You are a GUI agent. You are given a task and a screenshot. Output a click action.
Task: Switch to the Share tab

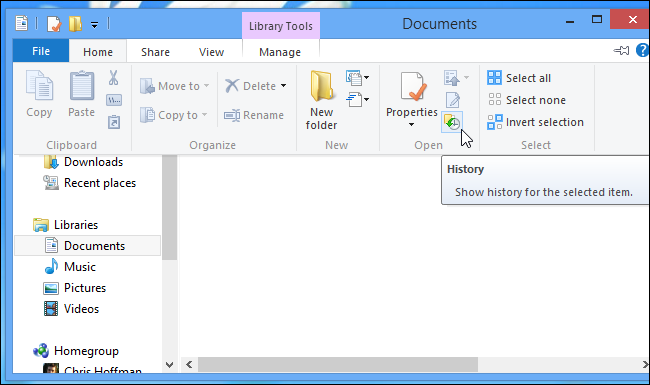(155, 52)
